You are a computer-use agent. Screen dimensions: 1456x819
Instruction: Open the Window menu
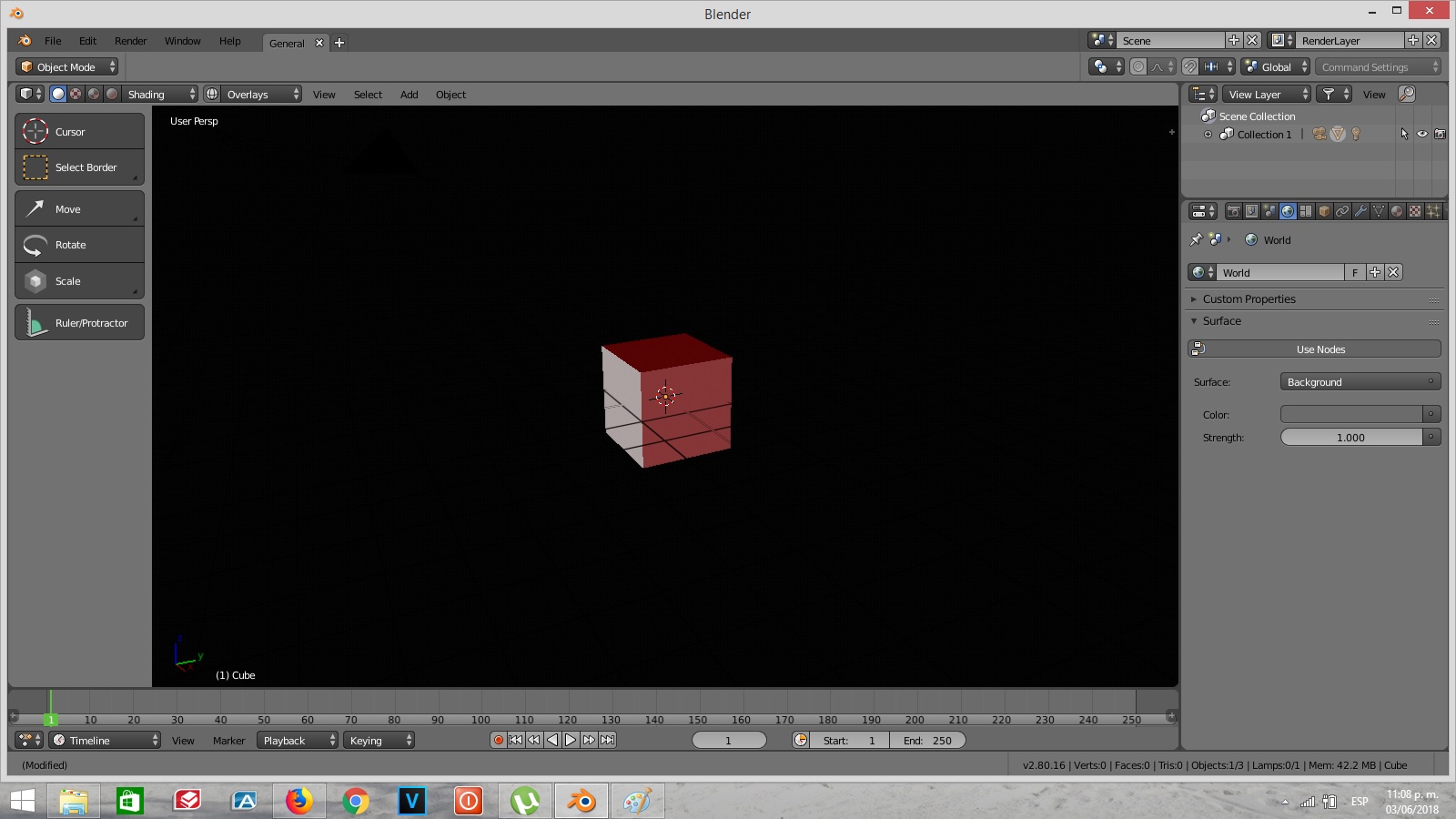click(182, 41)
